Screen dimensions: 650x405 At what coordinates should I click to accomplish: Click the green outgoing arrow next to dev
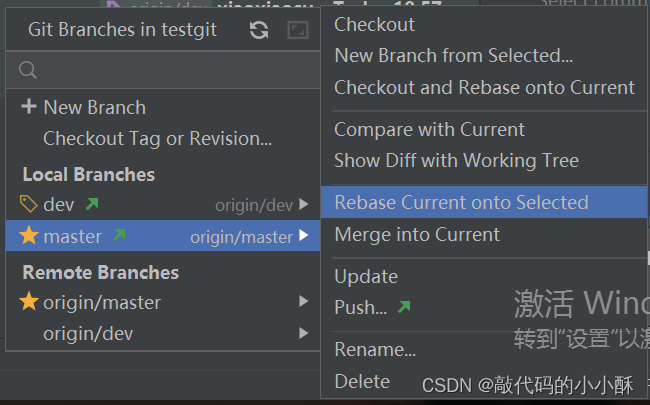tap(92, 204)
